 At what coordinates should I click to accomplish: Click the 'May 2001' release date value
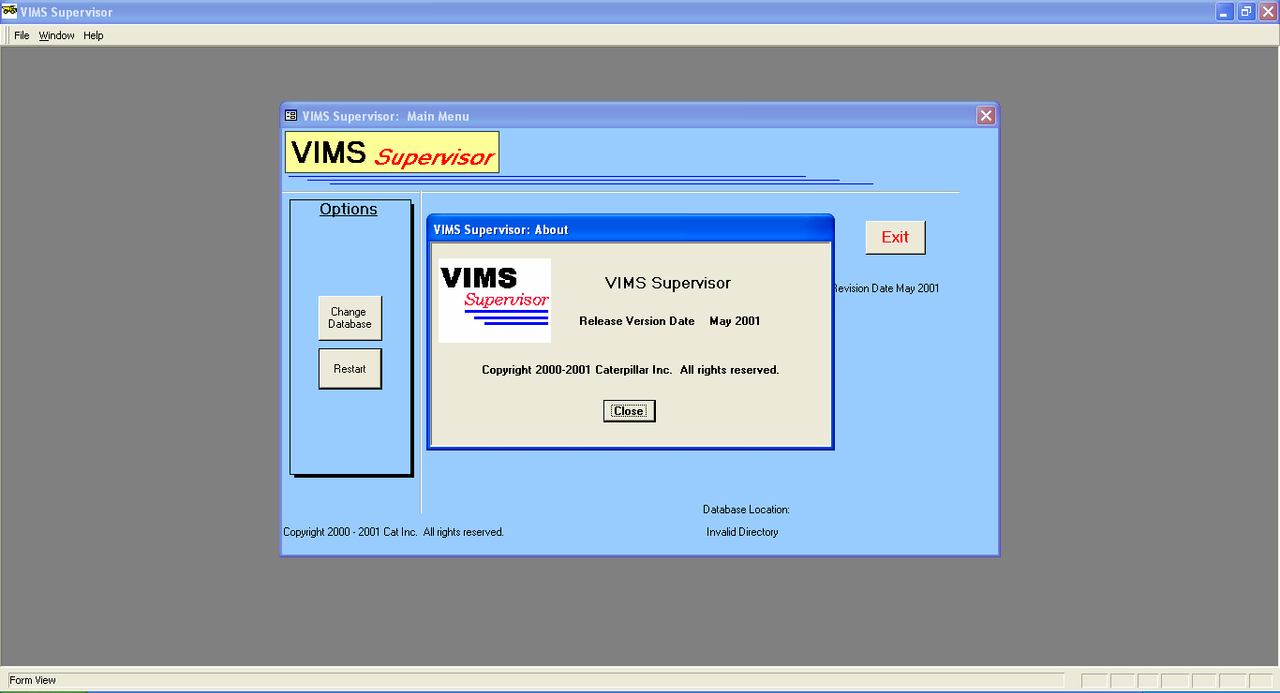pos(735,321)
